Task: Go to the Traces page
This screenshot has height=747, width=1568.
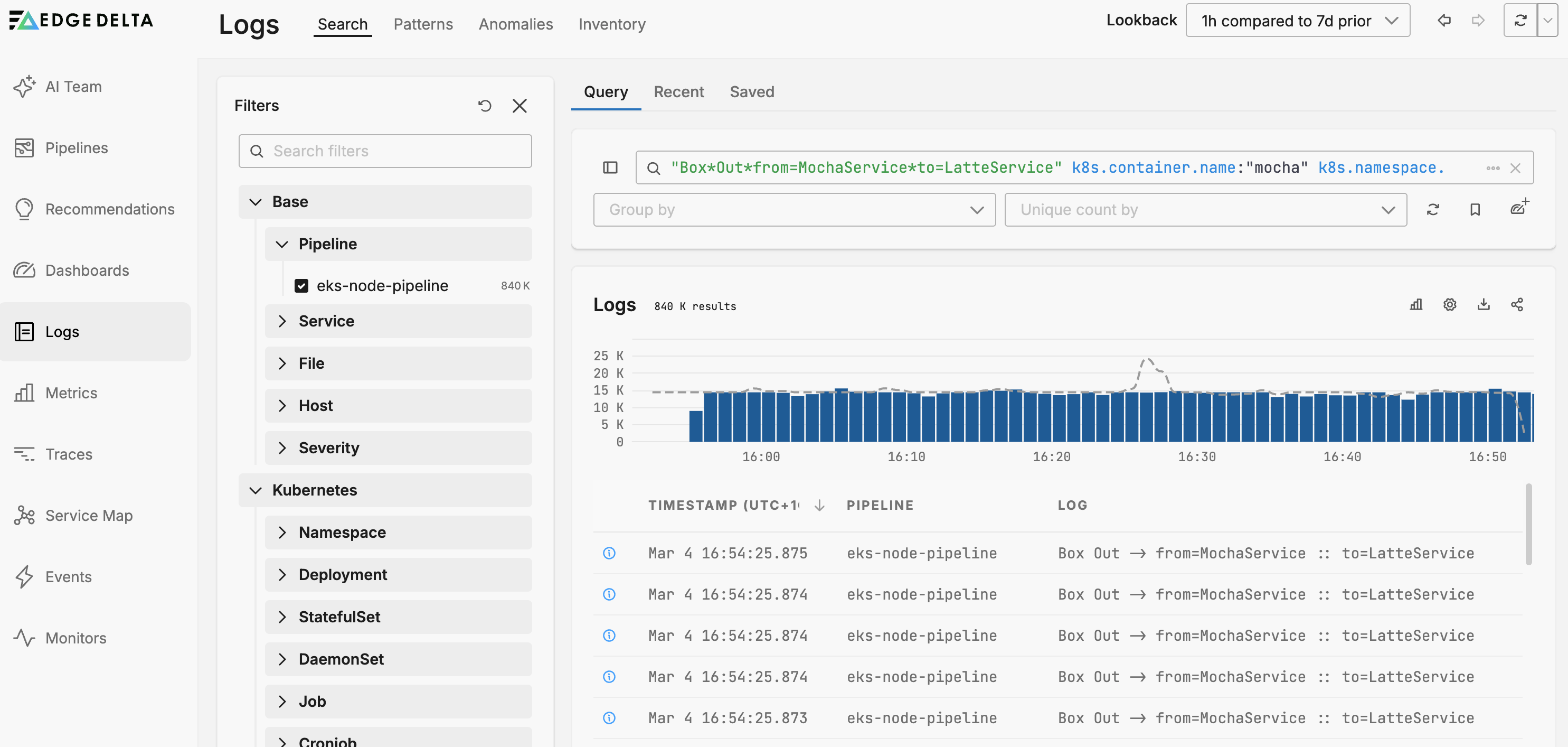Action: coord(68,454)
